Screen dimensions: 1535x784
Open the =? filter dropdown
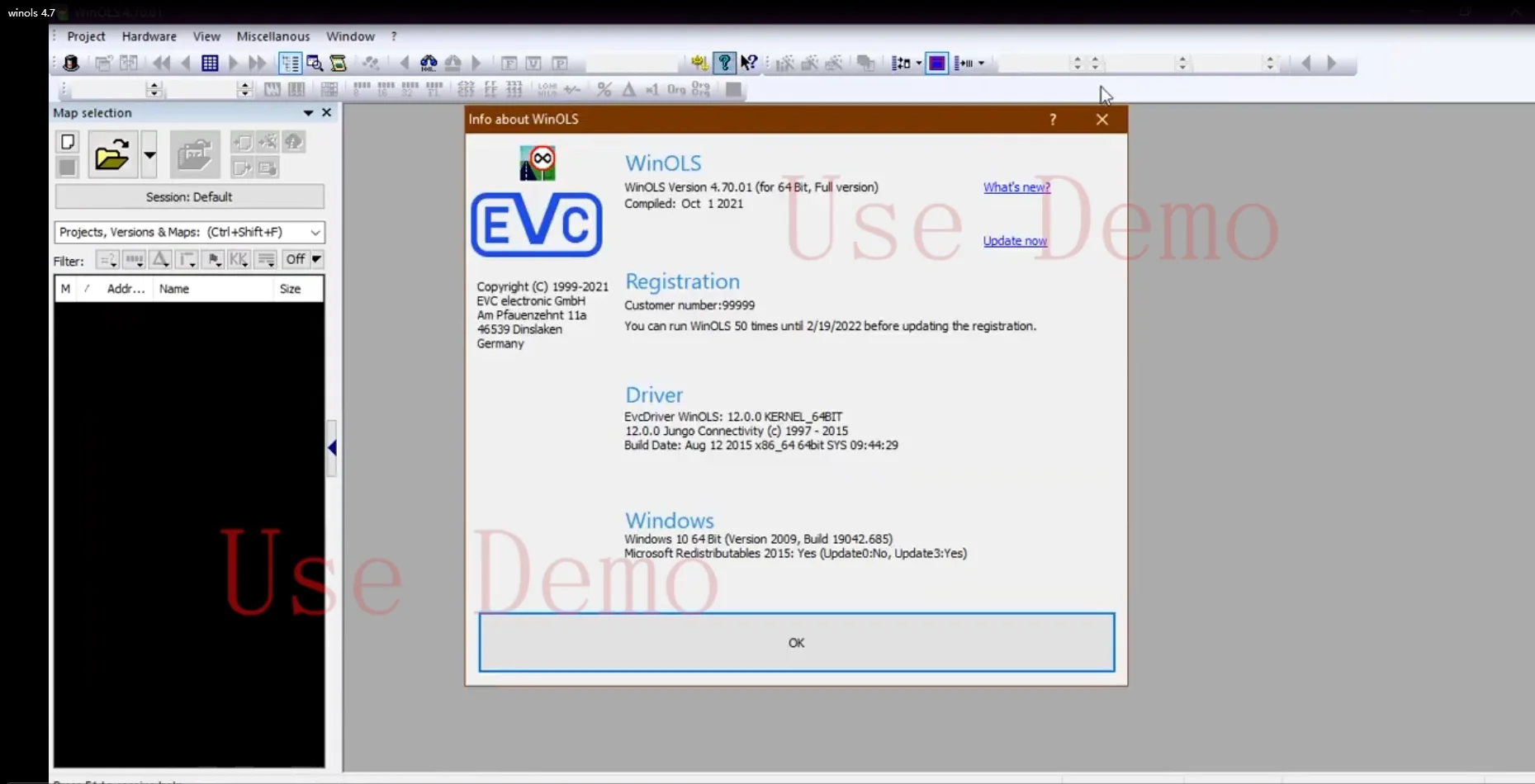coord(107,259)
